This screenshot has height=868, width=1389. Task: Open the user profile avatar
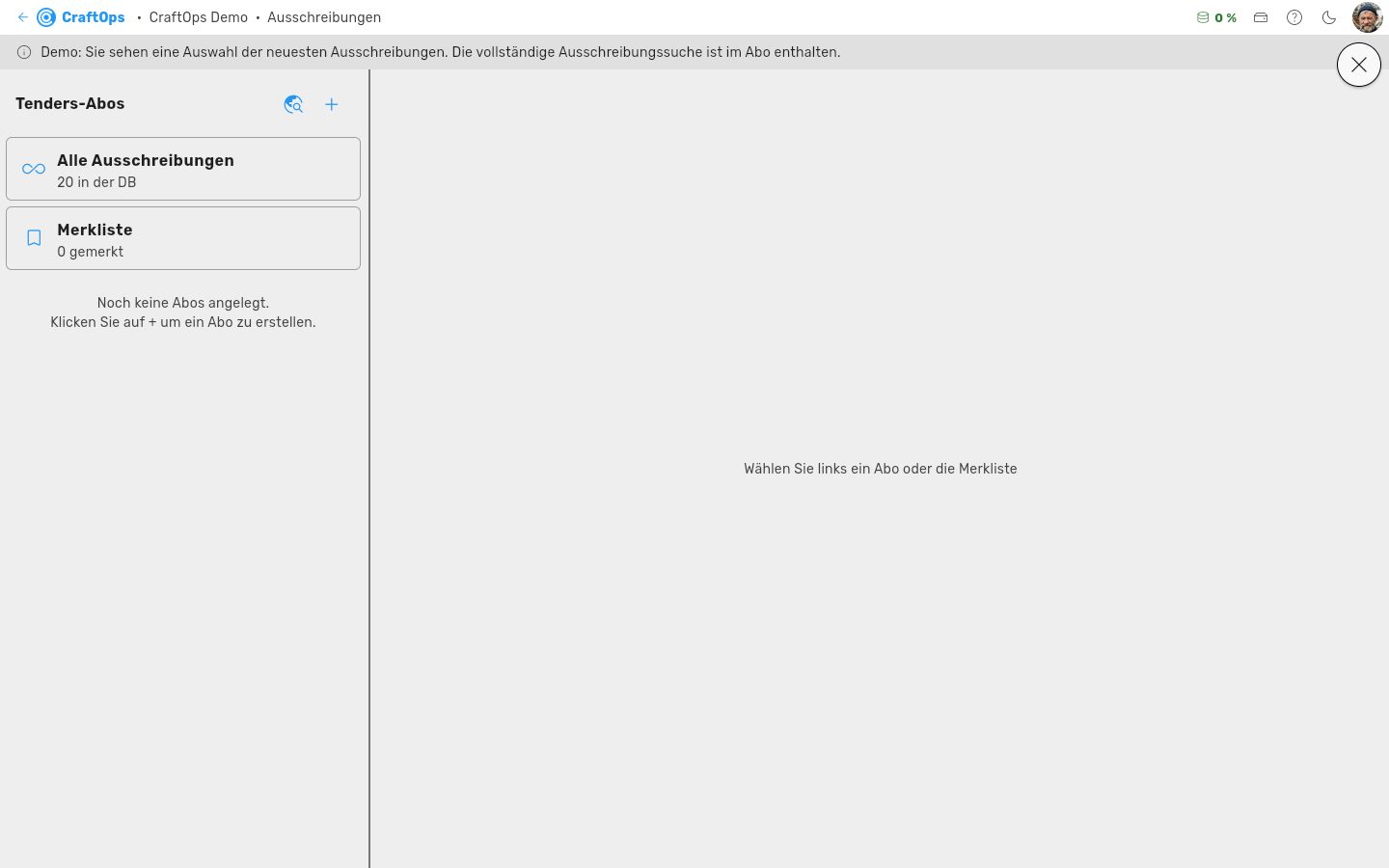(x=1368, y=17)
